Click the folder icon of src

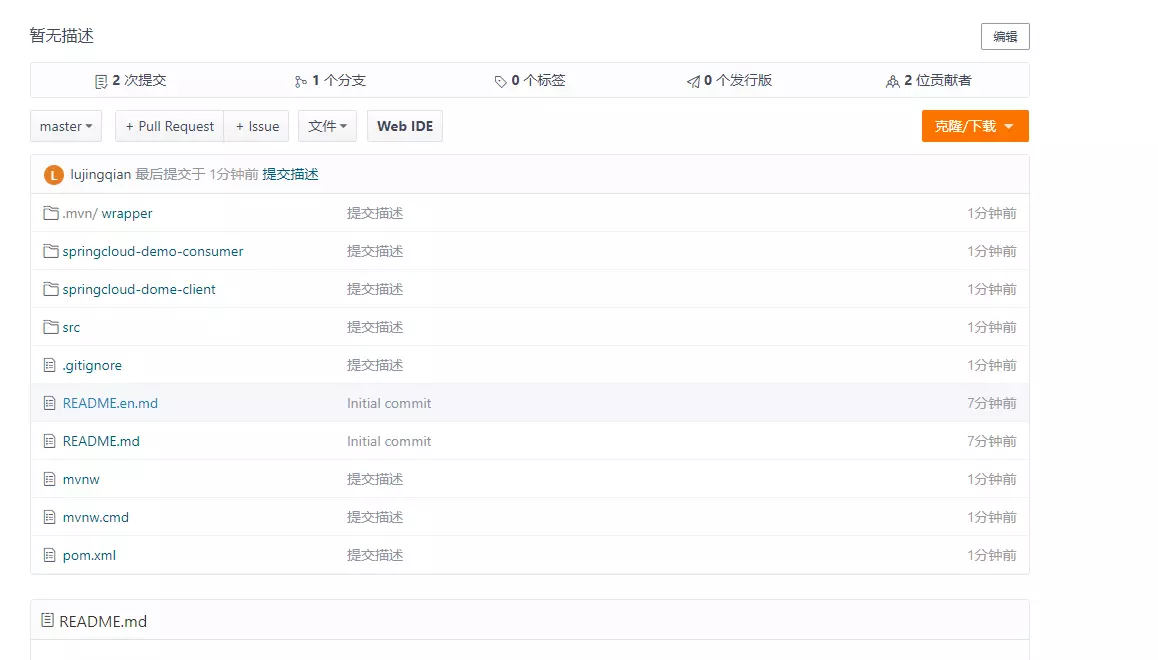click(x=50, y=327)
